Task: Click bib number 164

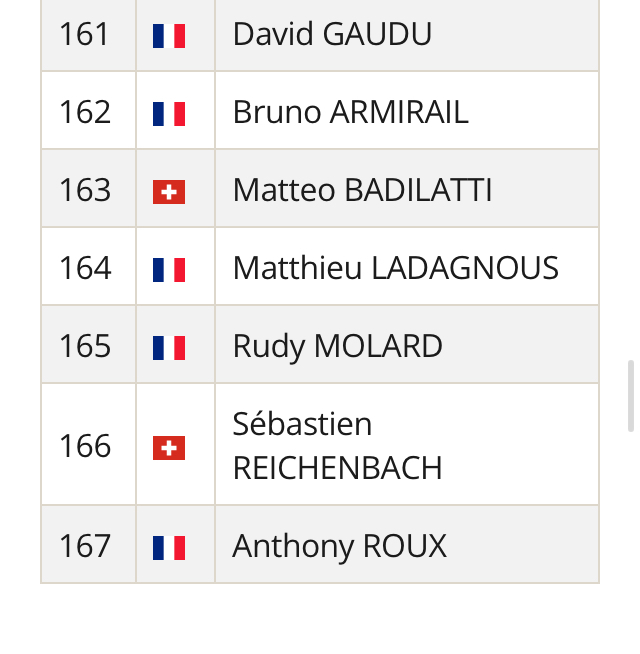Action: click(x=85, y=268)
